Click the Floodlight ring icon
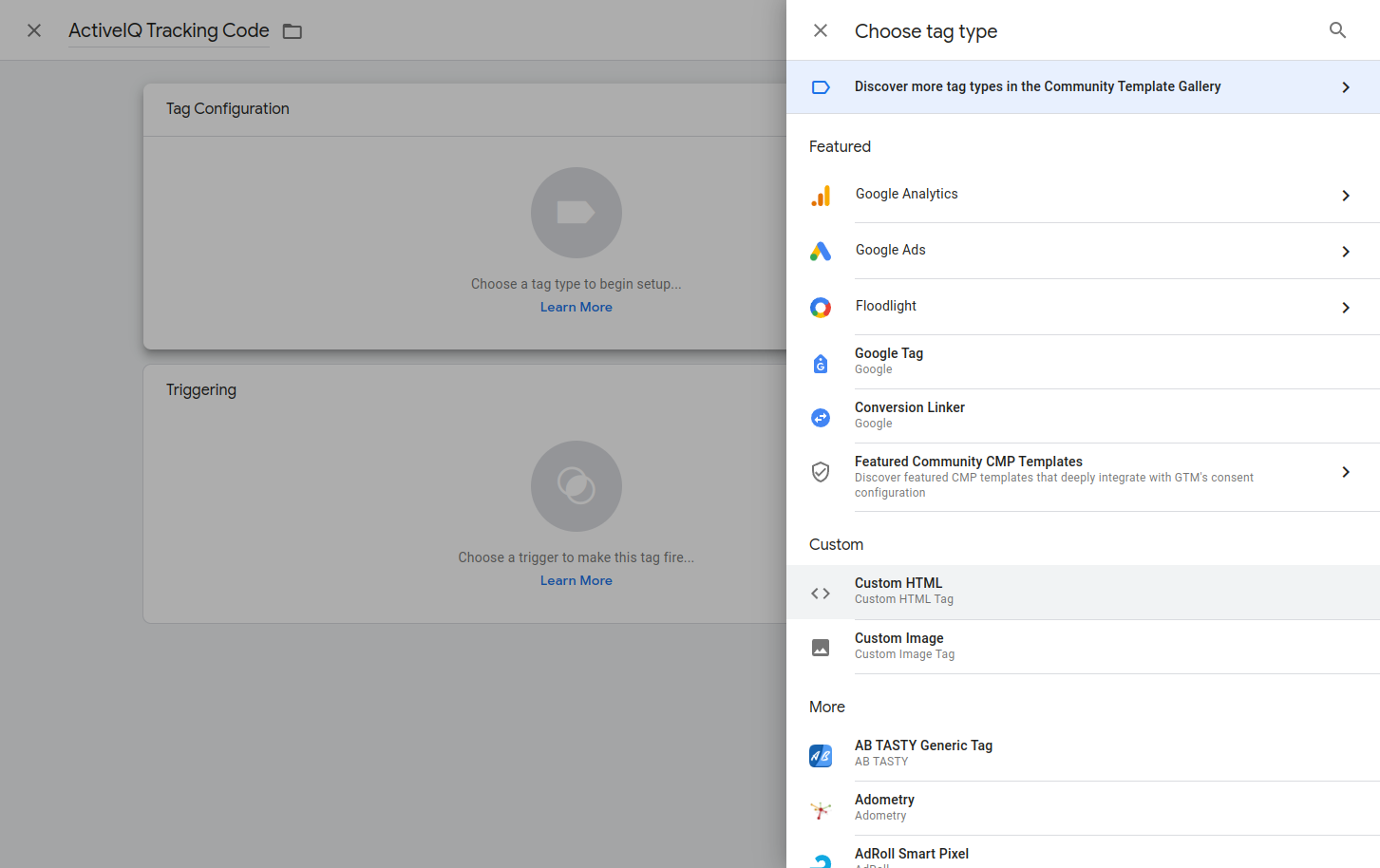Screen dimensions: 1380x868 [x=821, y=308]
